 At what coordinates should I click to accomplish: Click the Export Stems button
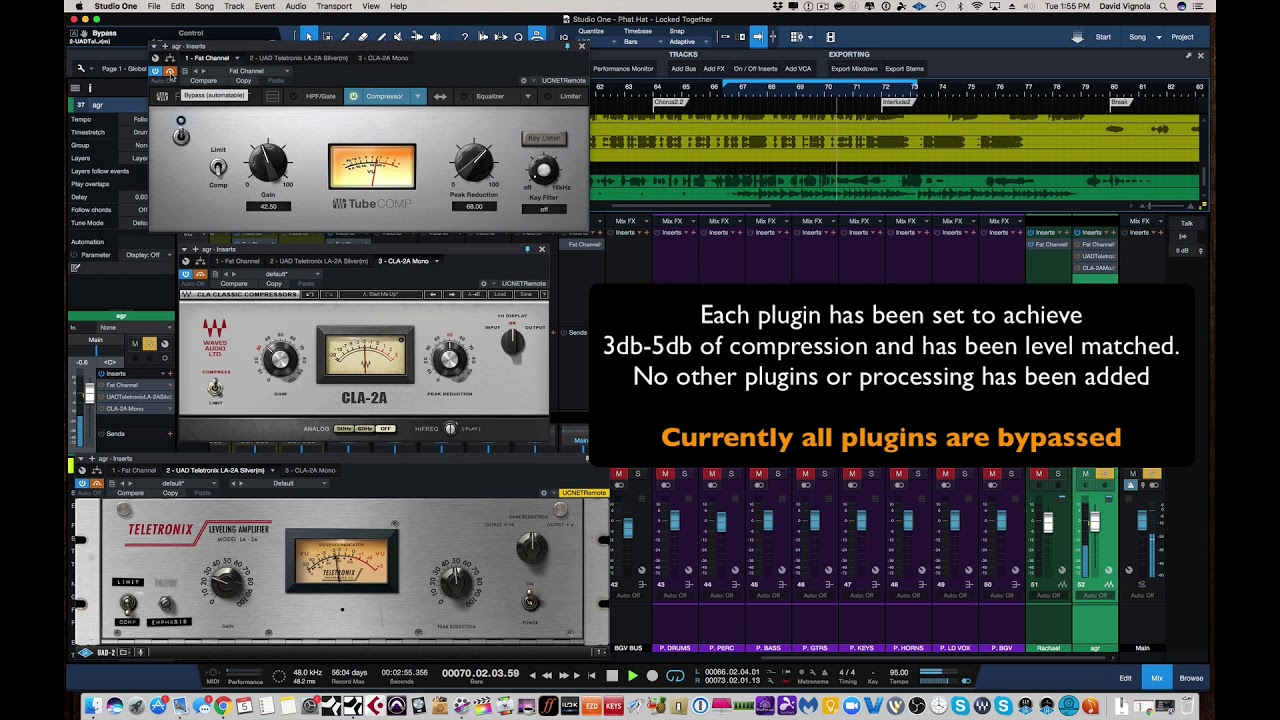pyautogui.click(x=904, y=69)
